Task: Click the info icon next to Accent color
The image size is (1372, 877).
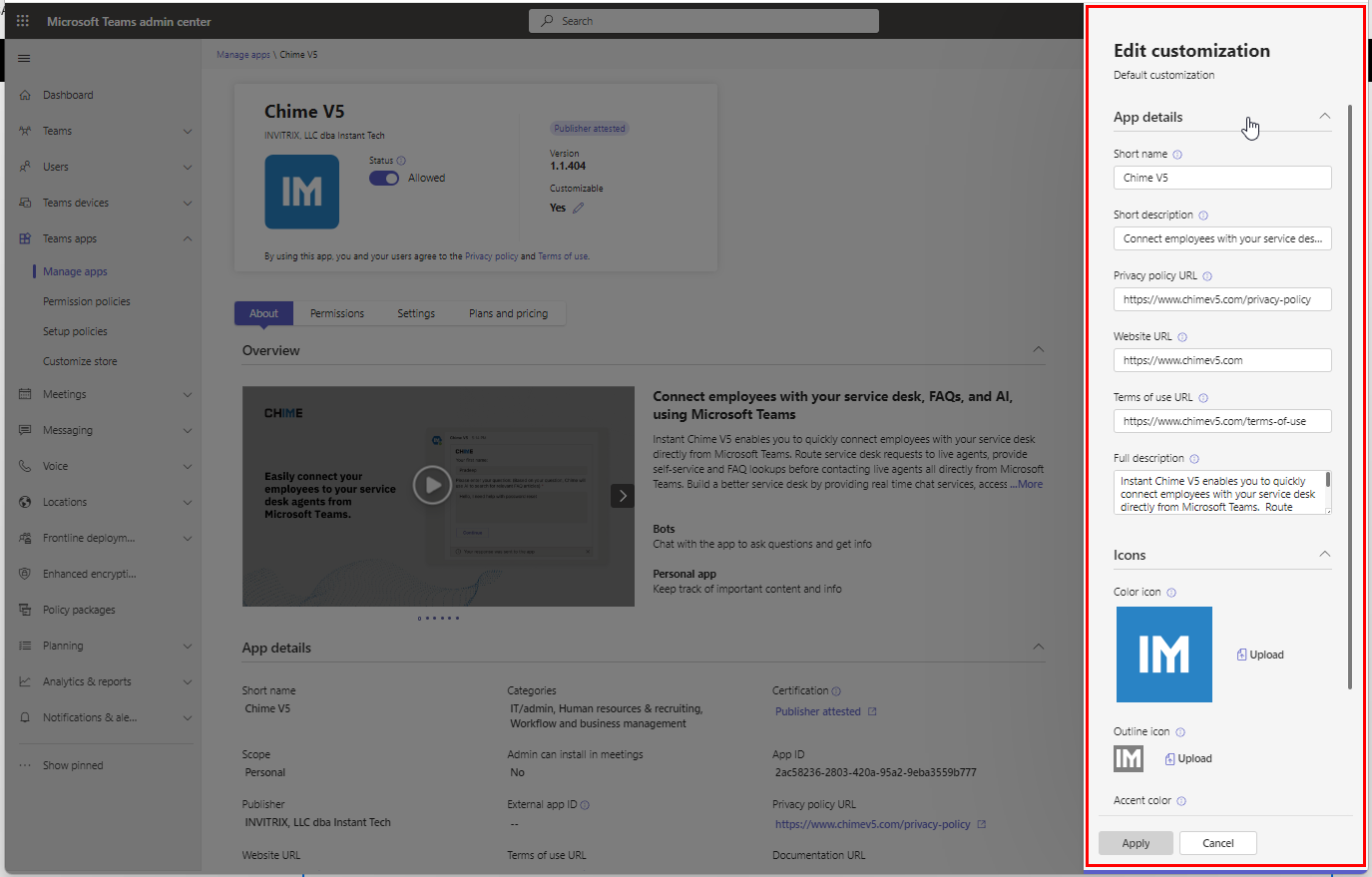Action: click(x=1181, y=801)
